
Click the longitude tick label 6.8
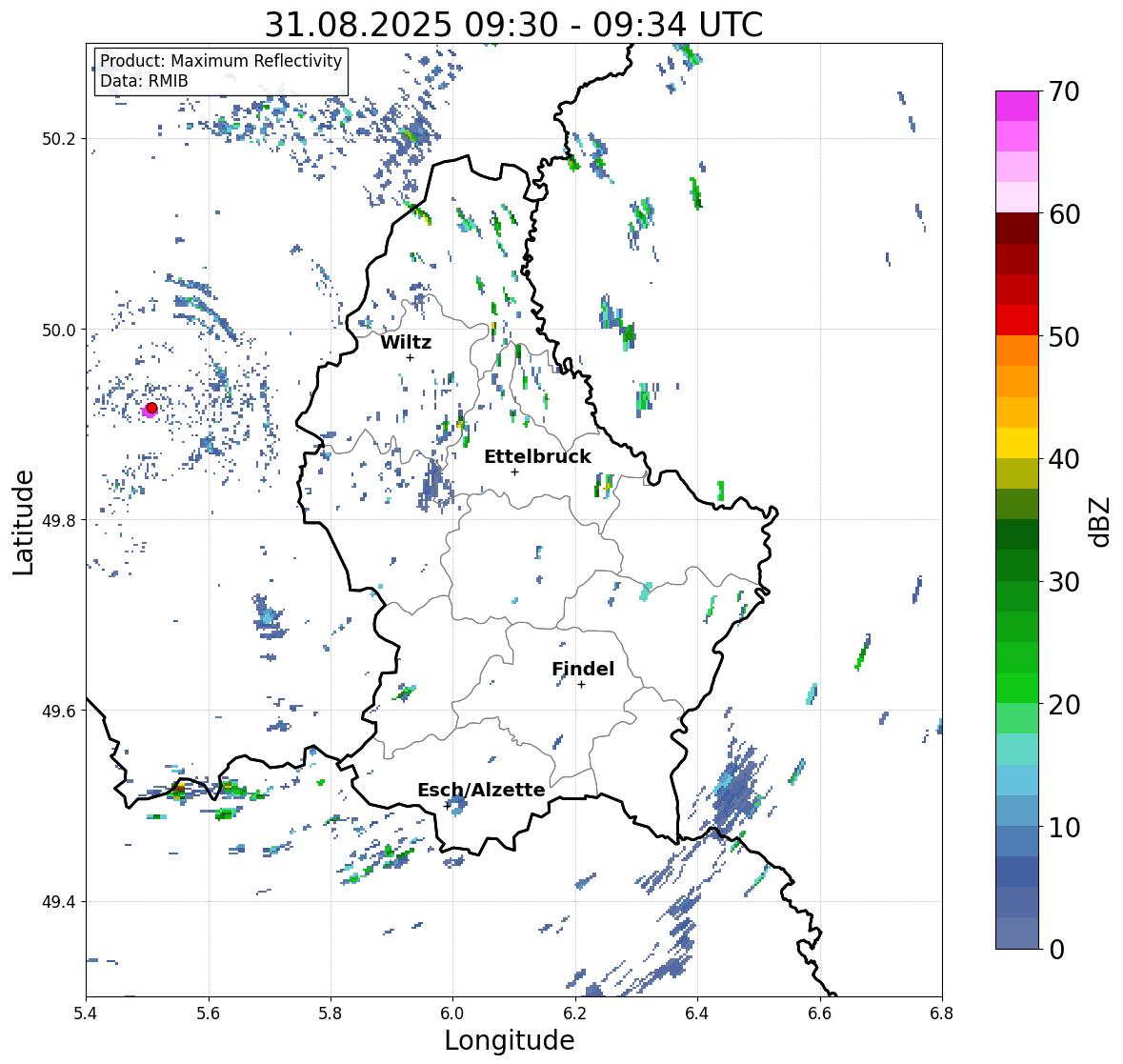point(942,1013)
